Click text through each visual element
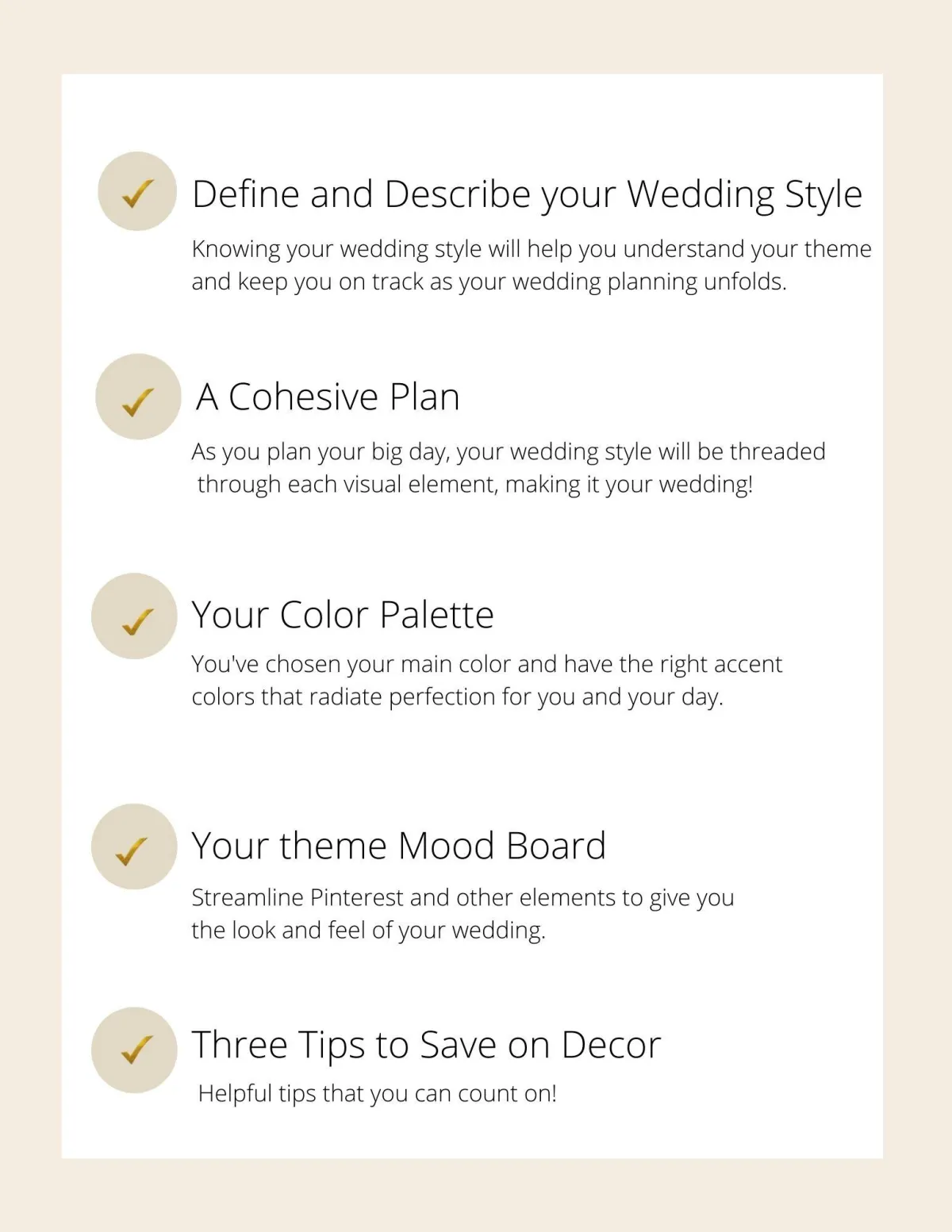This screenshot has height=1232, width=952. pos(475,484)
